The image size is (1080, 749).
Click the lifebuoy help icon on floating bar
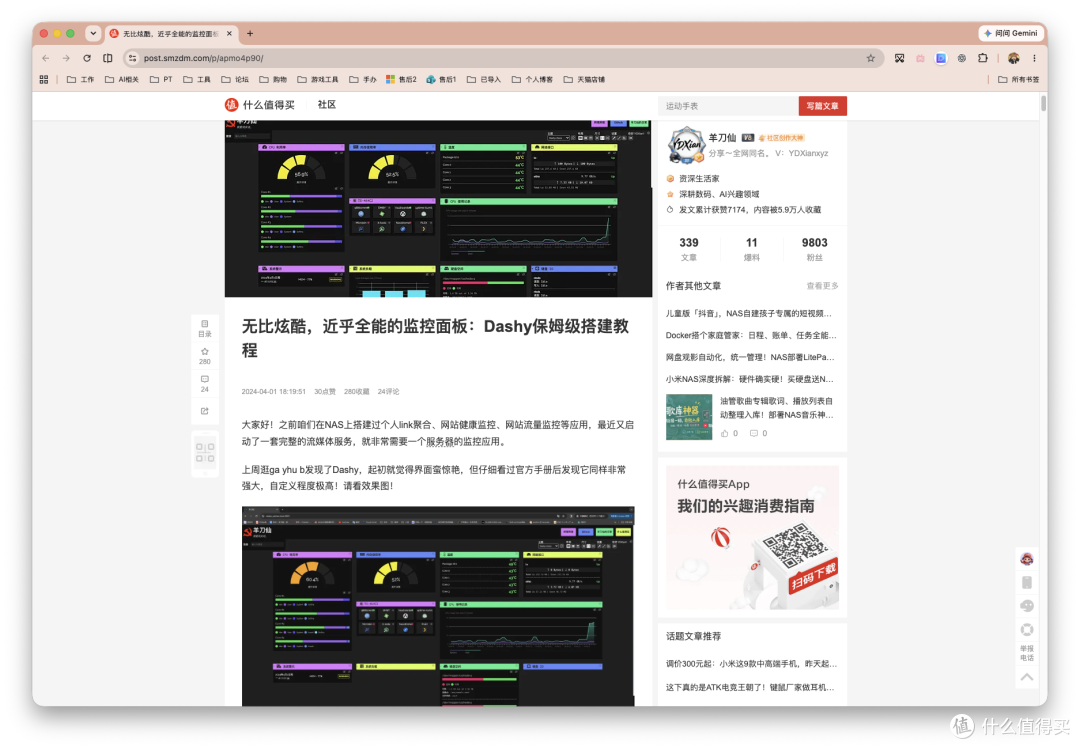[1026, 630]
